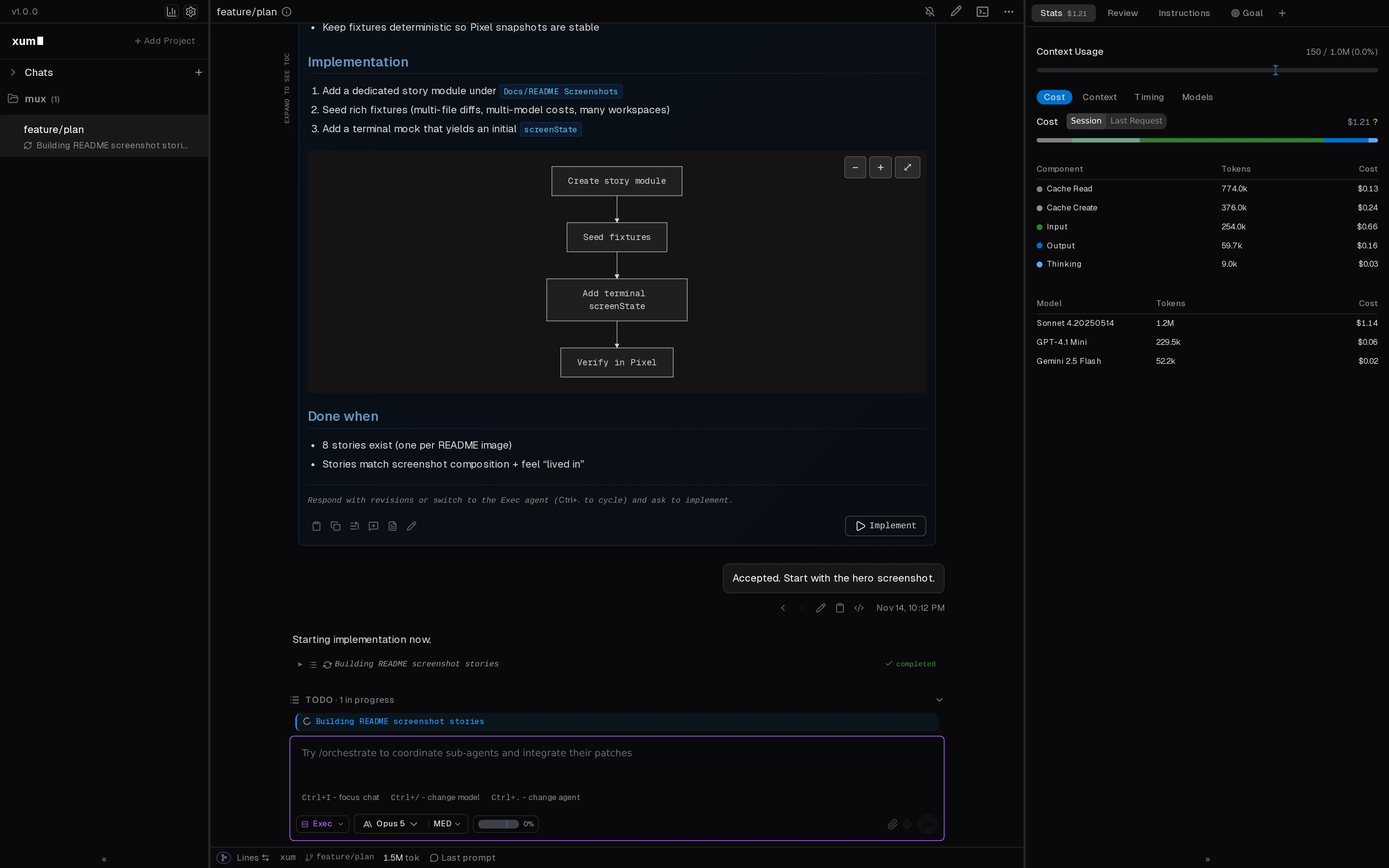
Task: Click the clipboard icon under the plan
Action: 317,526
